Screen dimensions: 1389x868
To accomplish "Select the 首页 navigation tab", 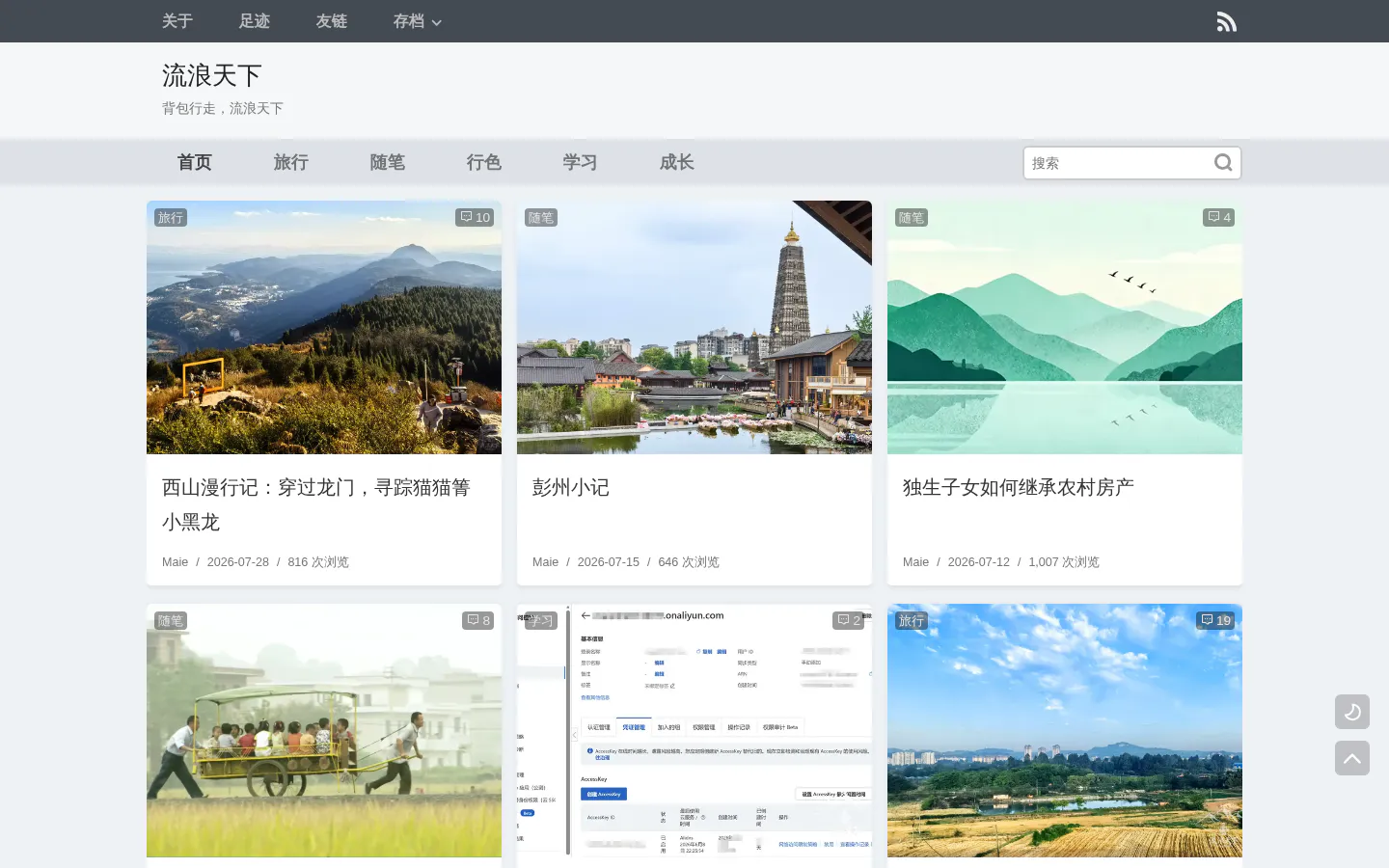I will tap(195, 162).
